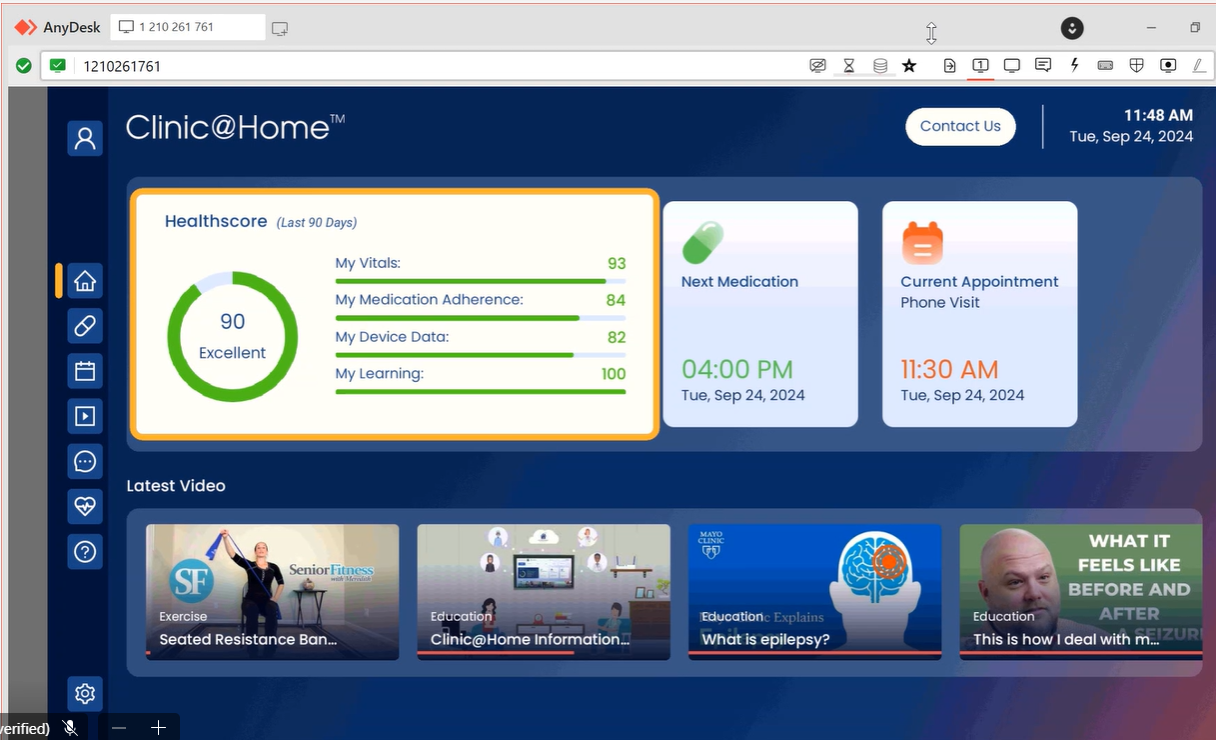Open the chat messages bubble icon
Viewport: 1216px width, 740px height.
pyautogui.click(x=85, y=461)
